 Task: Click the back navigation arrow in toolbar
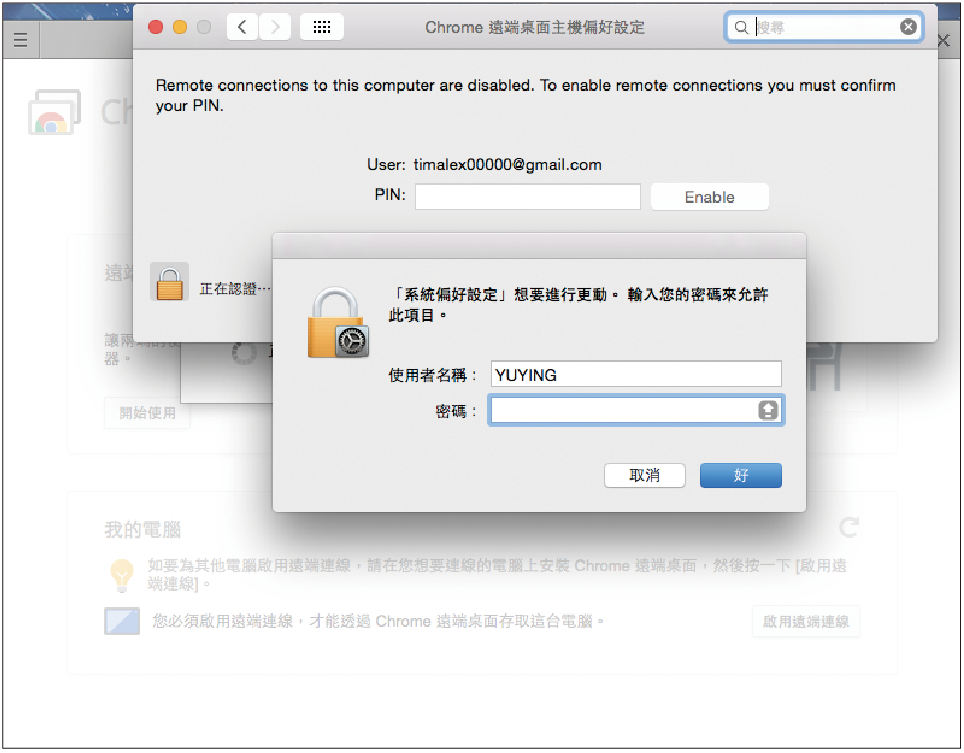pyautogui.click(x=242, y=27)
